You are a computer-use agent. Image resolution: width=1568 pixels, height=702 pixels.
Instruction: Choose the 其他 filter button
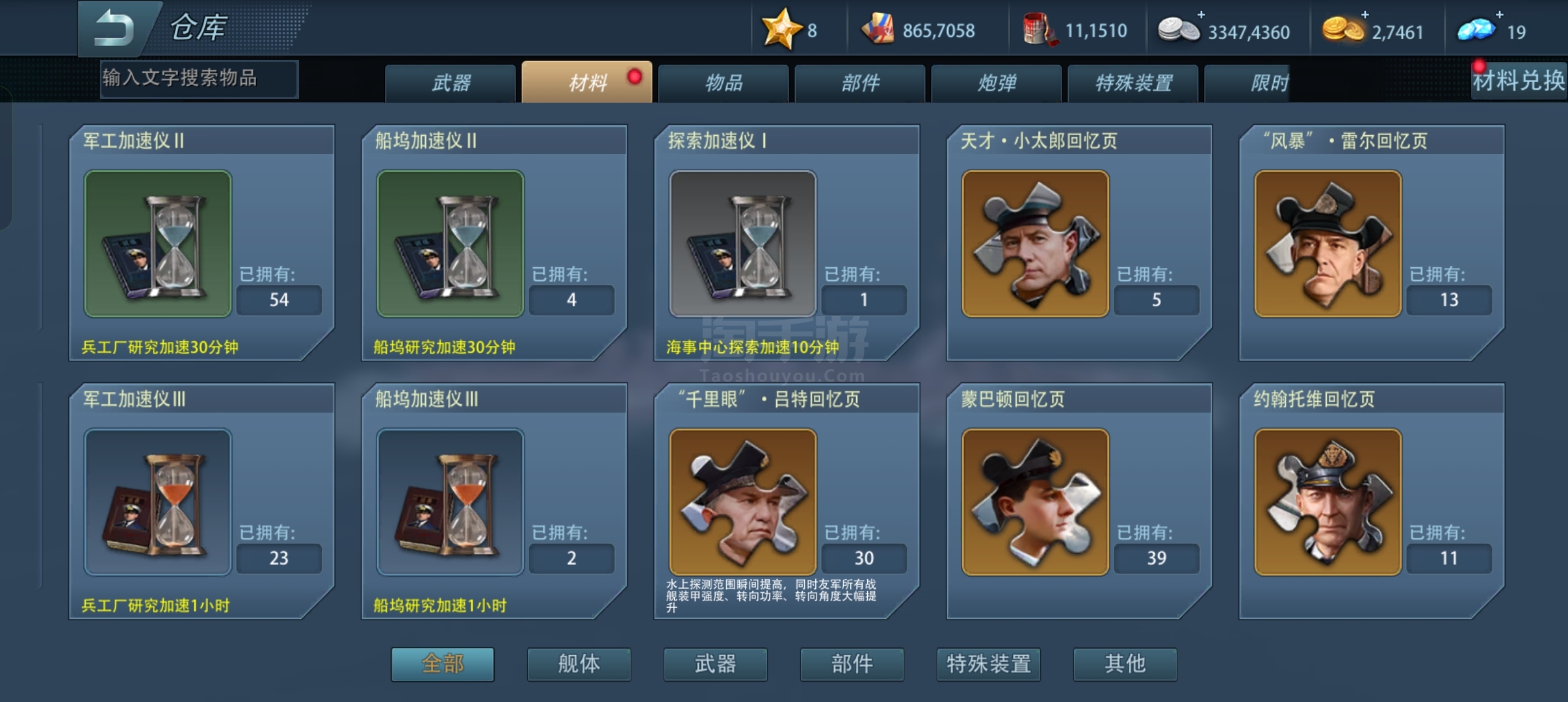(1125, 664)
